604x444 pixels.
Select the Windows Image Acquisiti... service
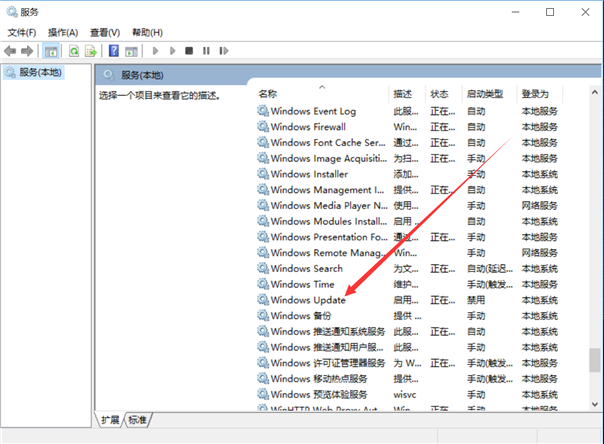pyautogui.click(x=329, y=158)
